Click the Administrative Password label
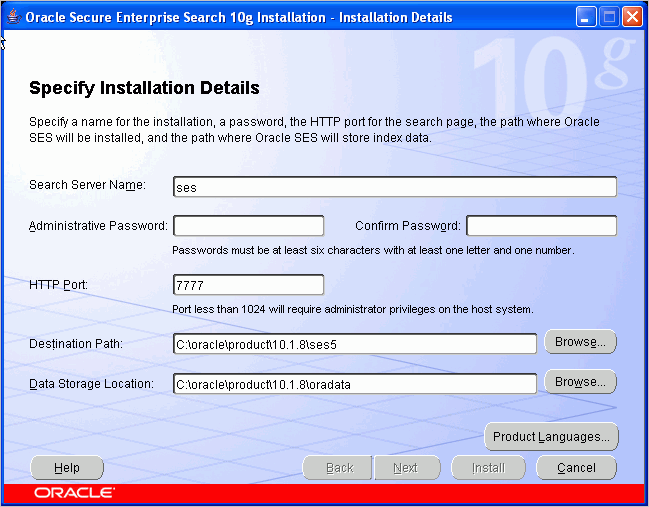Viewport: 649px width, 507px height. pyautogui.click(x=98, y=226)
